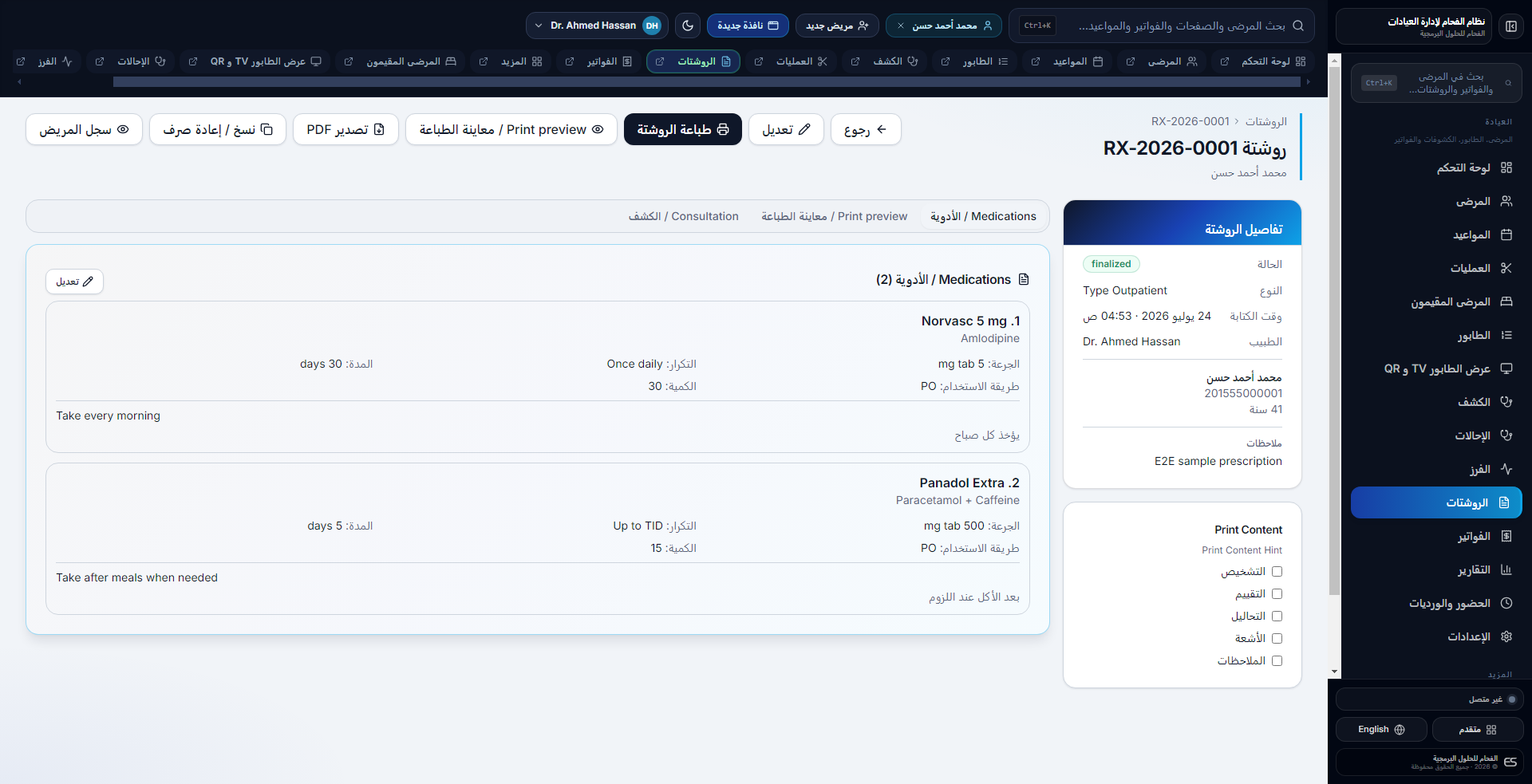
Task: Open the متقدم mode switcher
Action: [x=1477, y=730]
